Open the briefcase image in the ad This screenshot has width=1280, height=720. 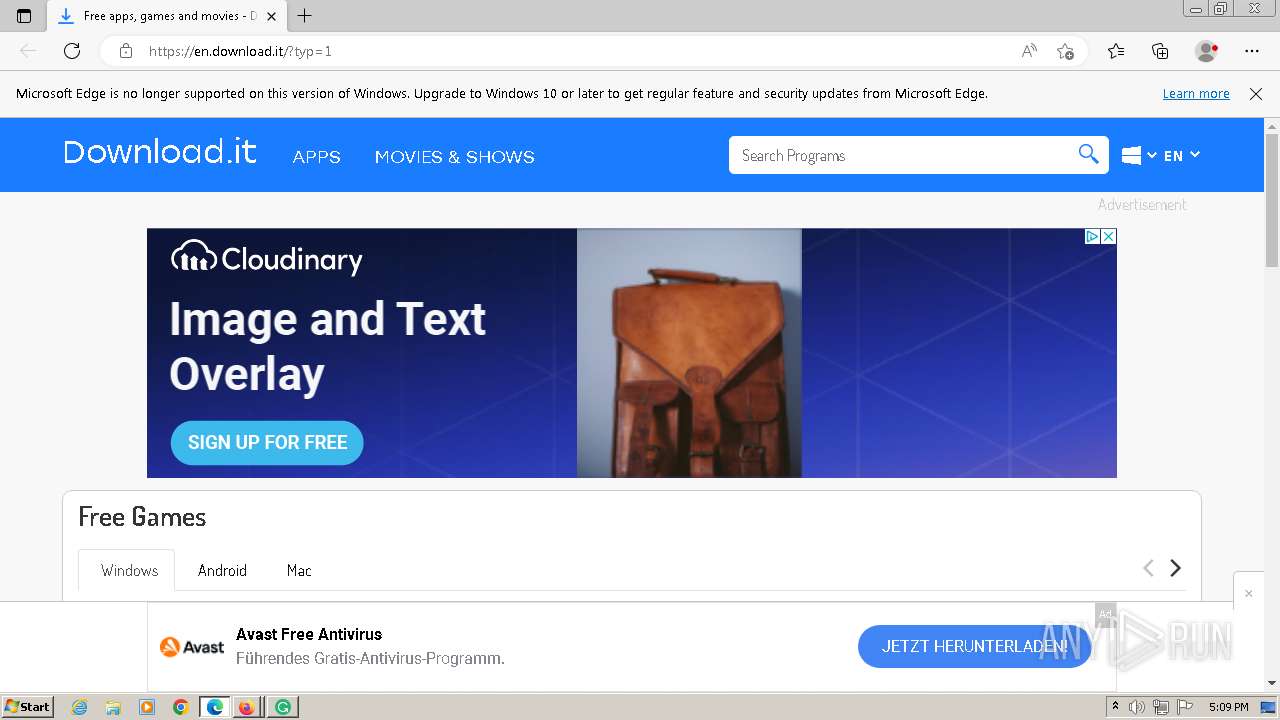click(689, 353)
